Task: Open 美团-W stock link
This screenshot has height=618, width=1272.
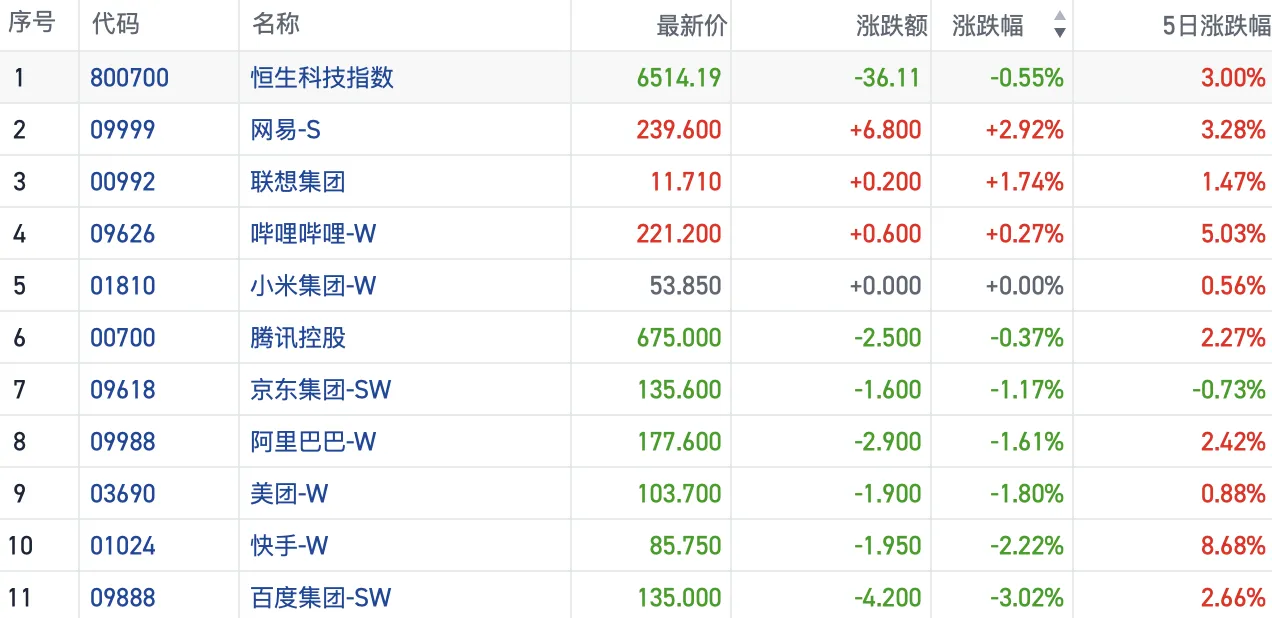Action: point(290,494)
